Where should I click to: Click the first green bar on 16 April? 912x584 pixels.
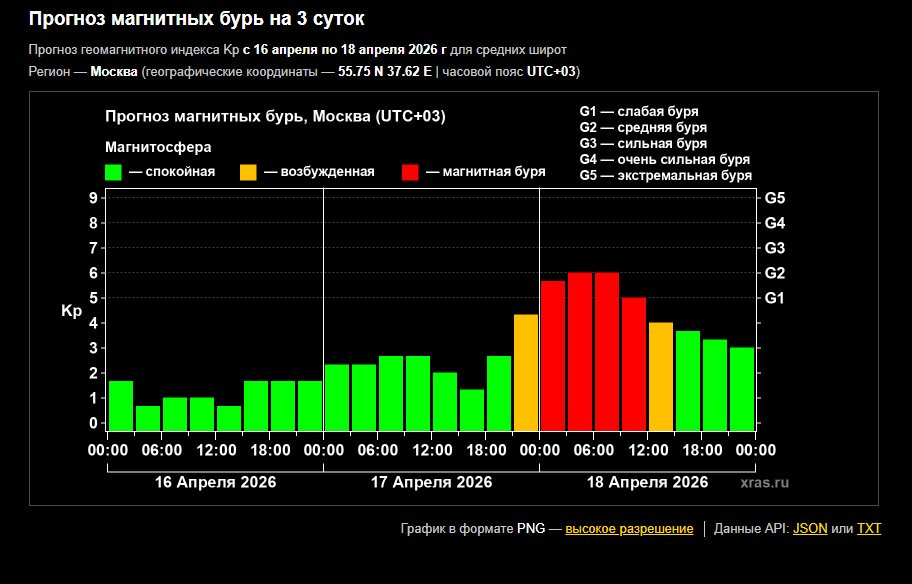tap(121, 405)
